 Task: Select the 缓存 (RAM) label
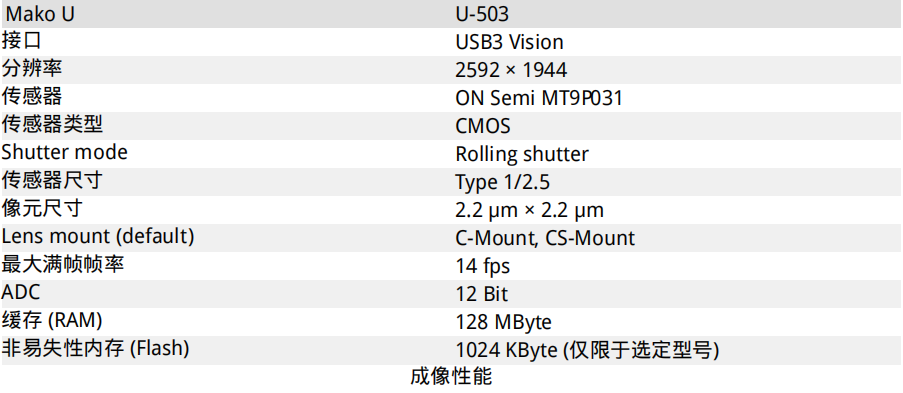tap(52, 320)
